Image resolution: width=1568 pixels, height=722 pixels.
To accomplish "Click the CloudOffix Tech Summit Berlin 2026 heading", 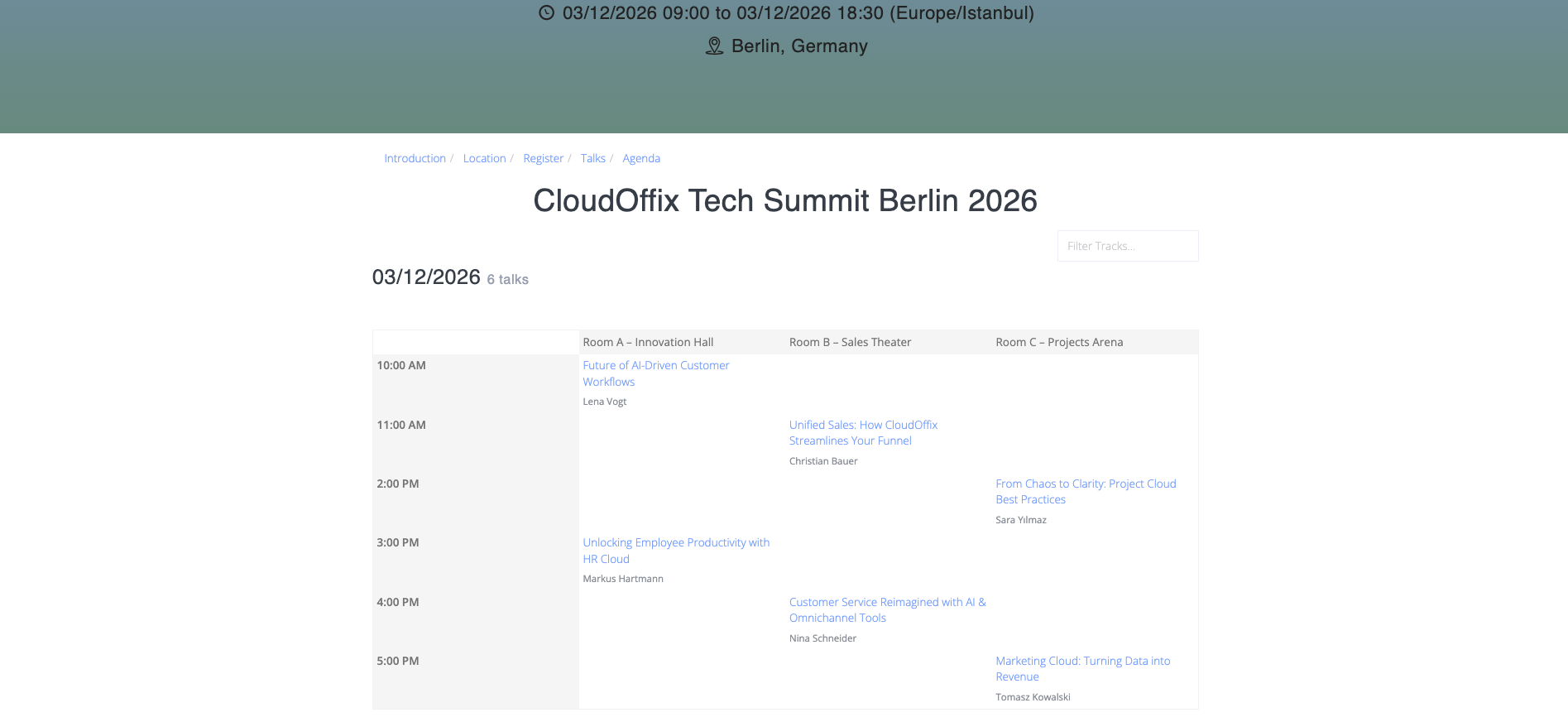I will pos(784,200).
